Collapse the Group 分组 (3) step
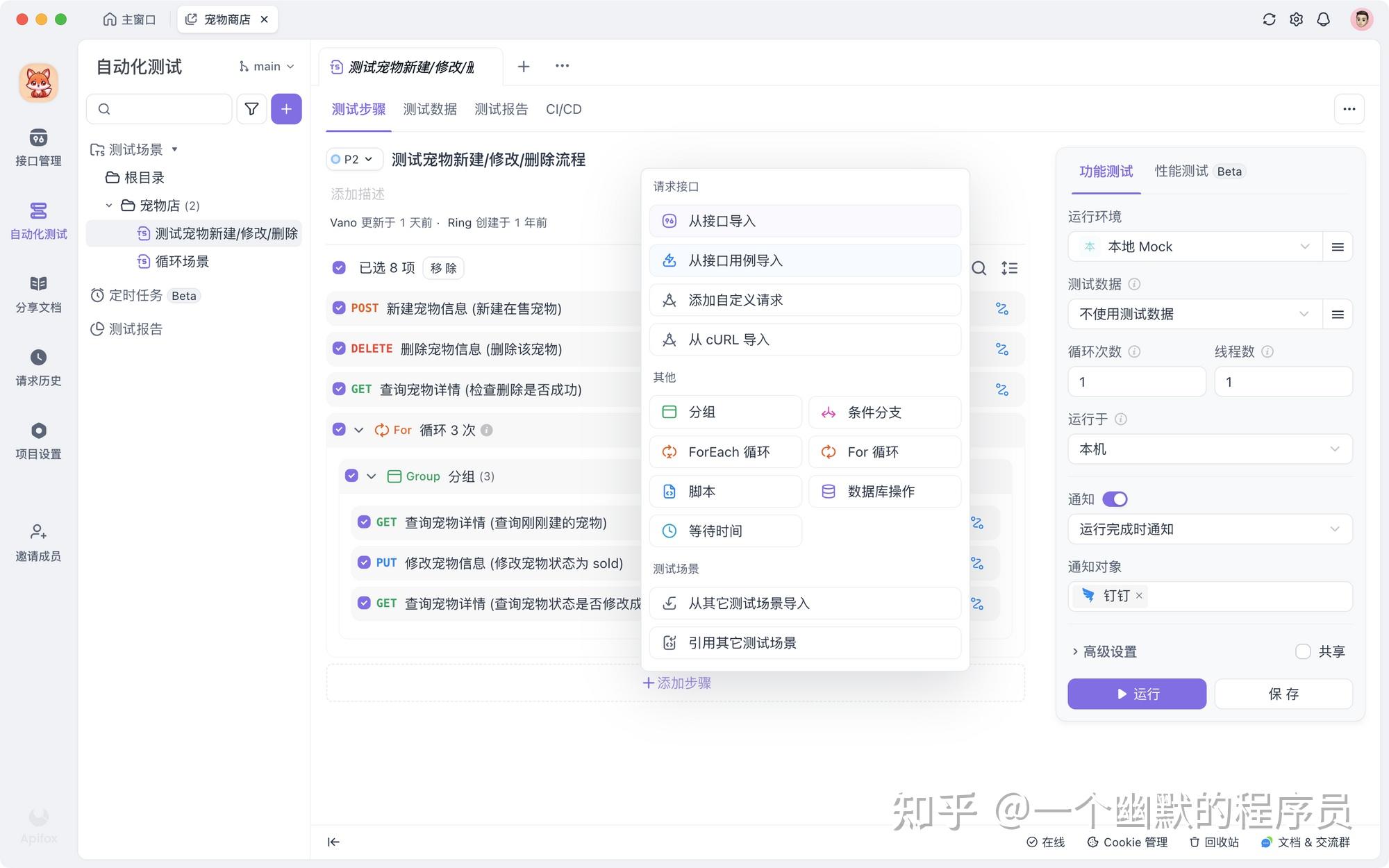1389x868 pixels. (371, 476)
